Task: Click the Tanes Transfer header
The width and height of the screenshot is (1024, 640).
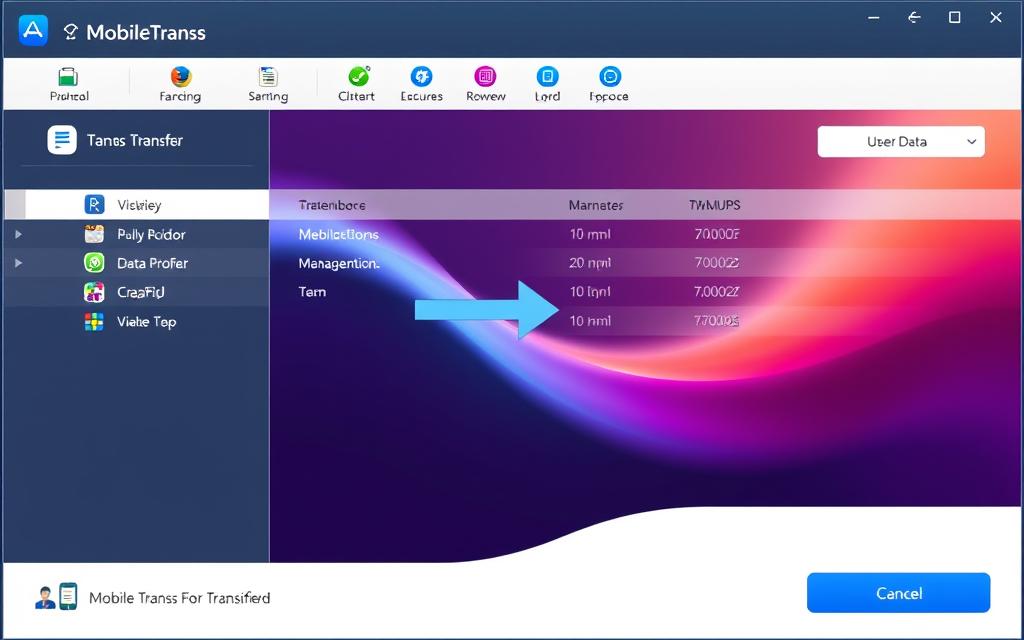Action: click(134, 141)
